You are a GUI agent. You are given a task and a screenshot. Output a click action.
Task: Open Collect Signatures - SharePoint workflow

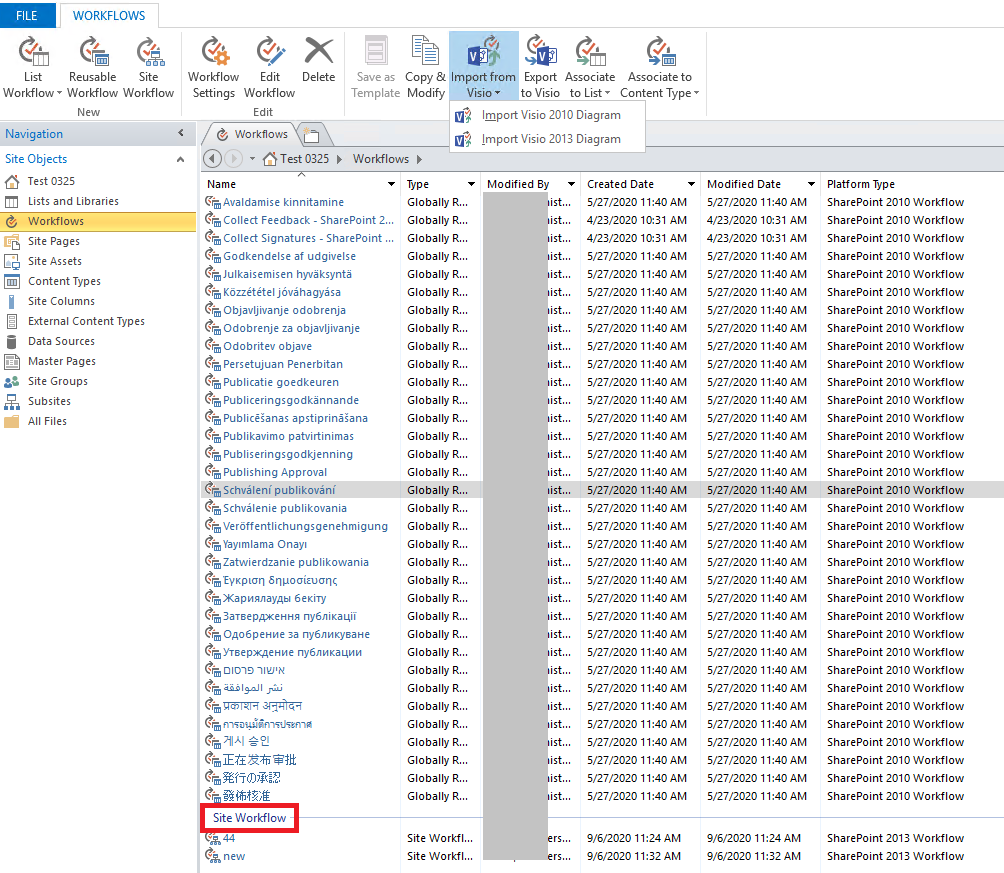pyautogui.click(x=308, y=238)
